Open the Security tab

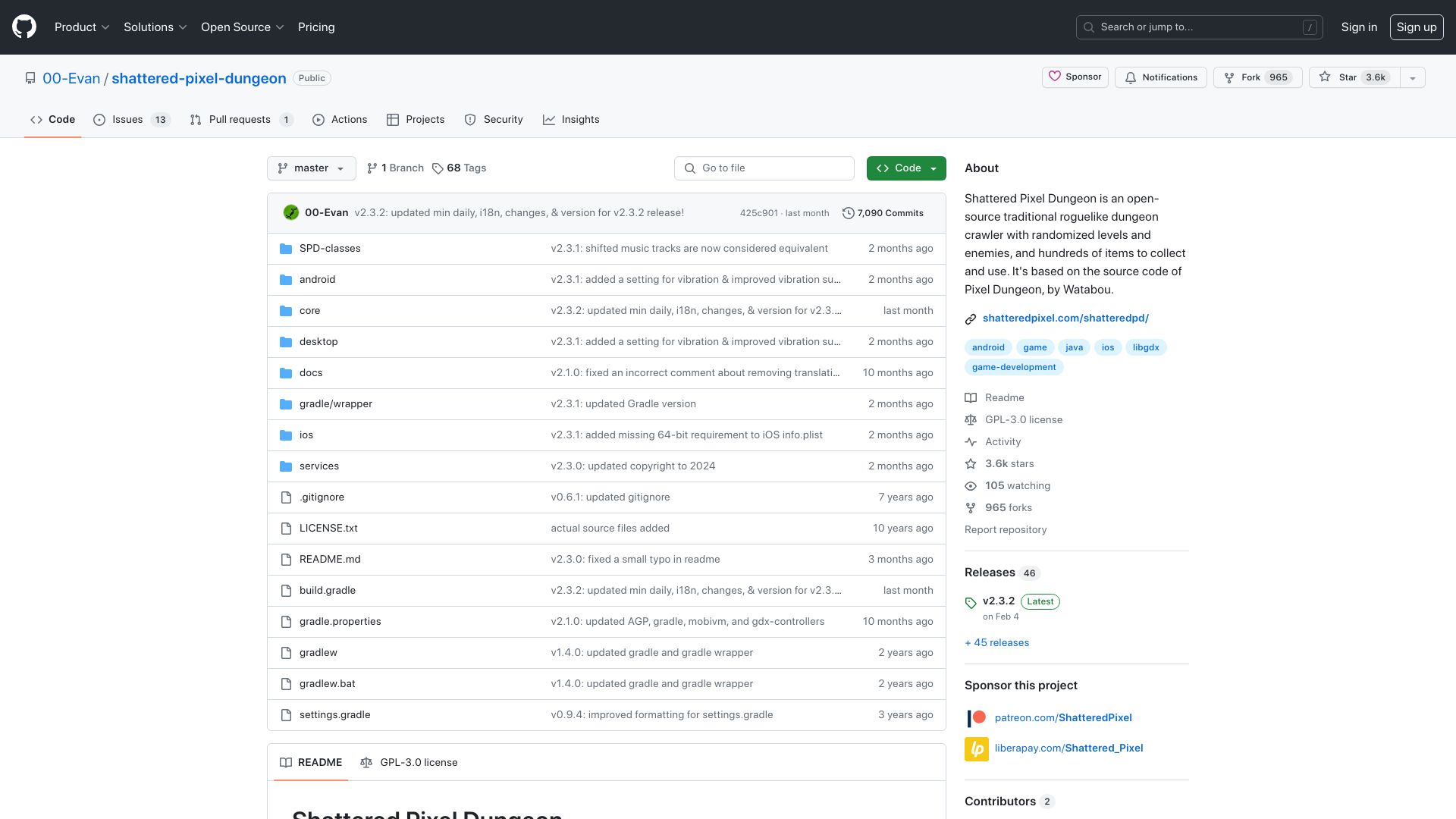(494, 120)
